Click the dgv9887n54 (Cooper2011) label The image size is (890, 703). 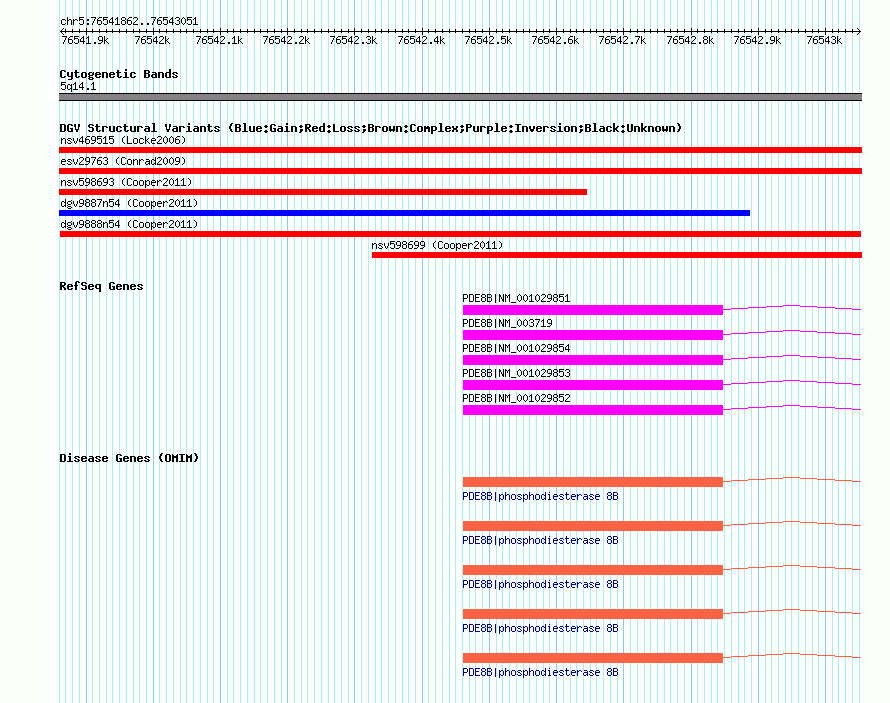point(129,203)
